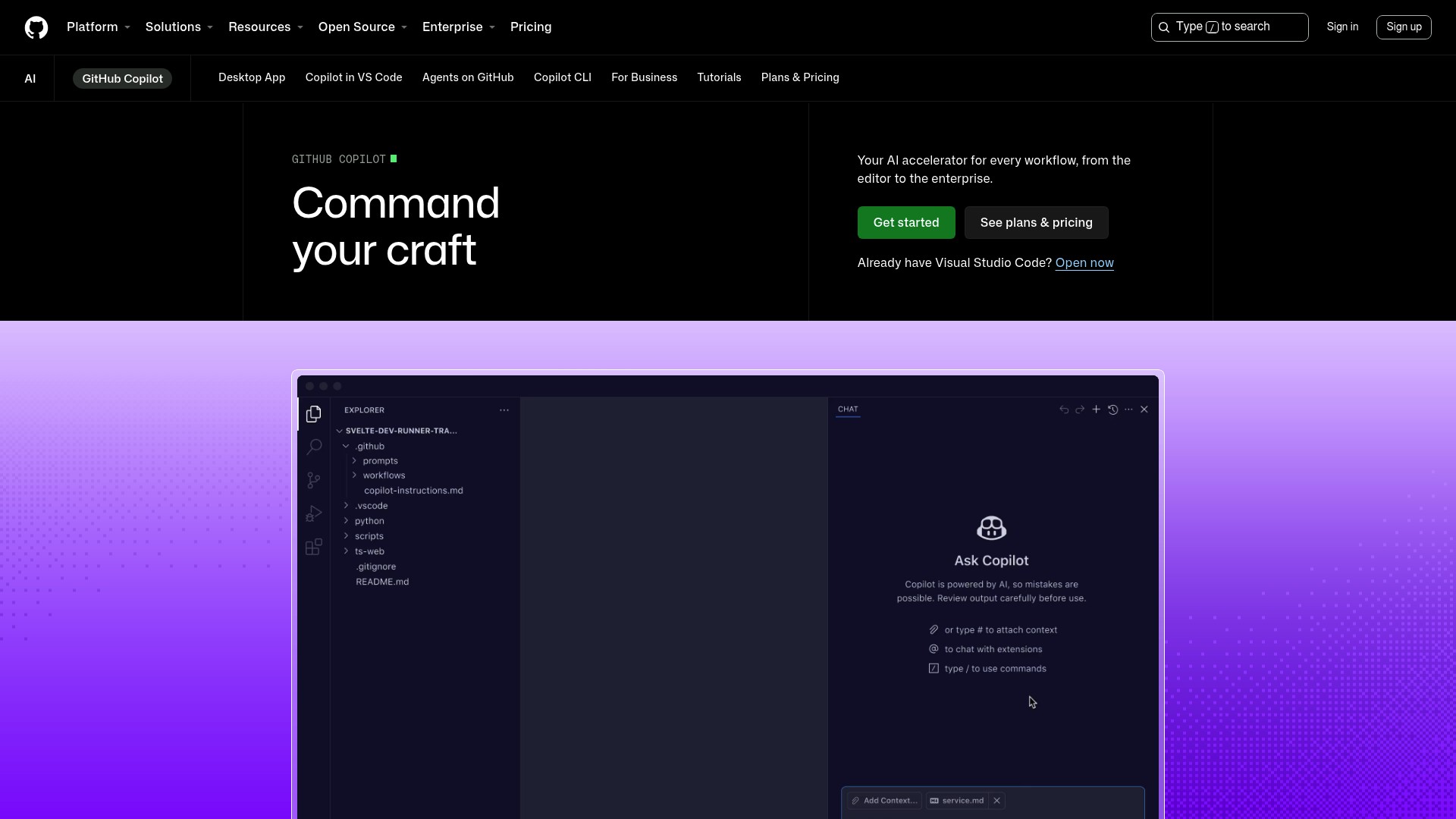This screenshot has width=1456, height=819.
Task: Open the Copilot CLI tab
Action: (563, 77)
